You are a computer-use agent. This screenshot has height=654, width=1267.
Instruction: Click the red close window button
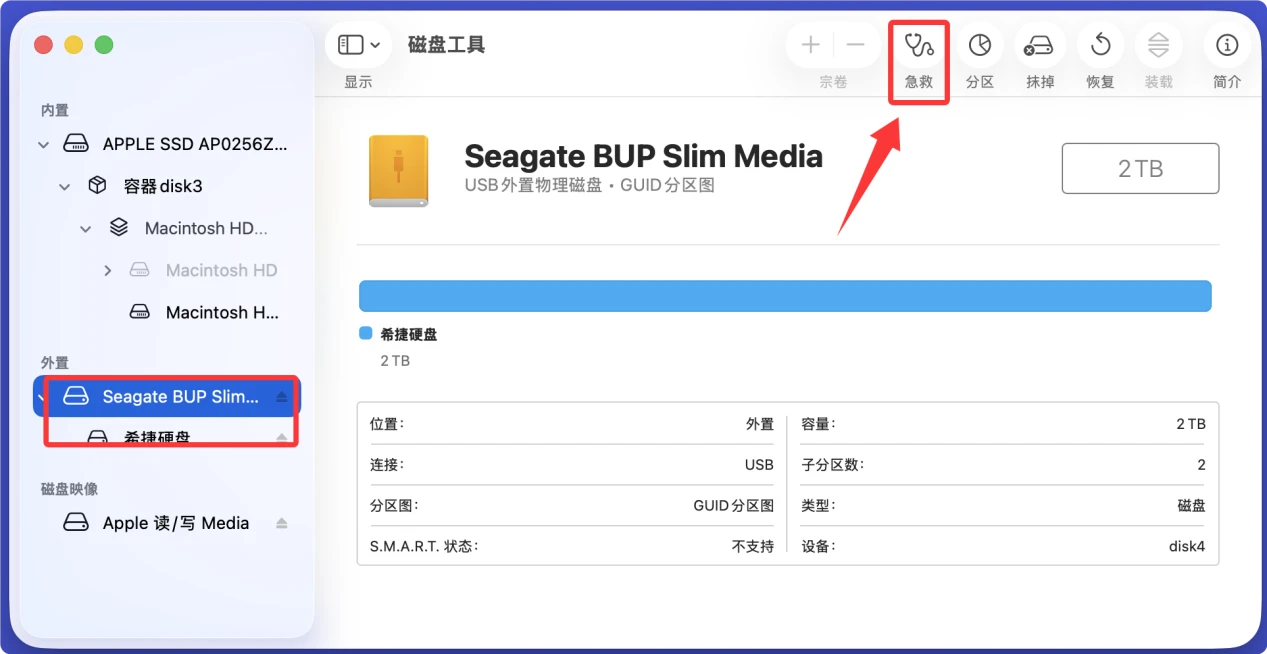point(43,45)
